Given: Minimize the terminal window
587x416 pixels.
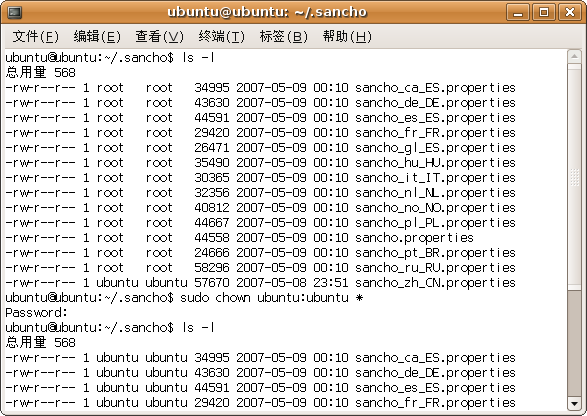Looking at the screenshot, I should pyautogui.click(x=518, y=12).
